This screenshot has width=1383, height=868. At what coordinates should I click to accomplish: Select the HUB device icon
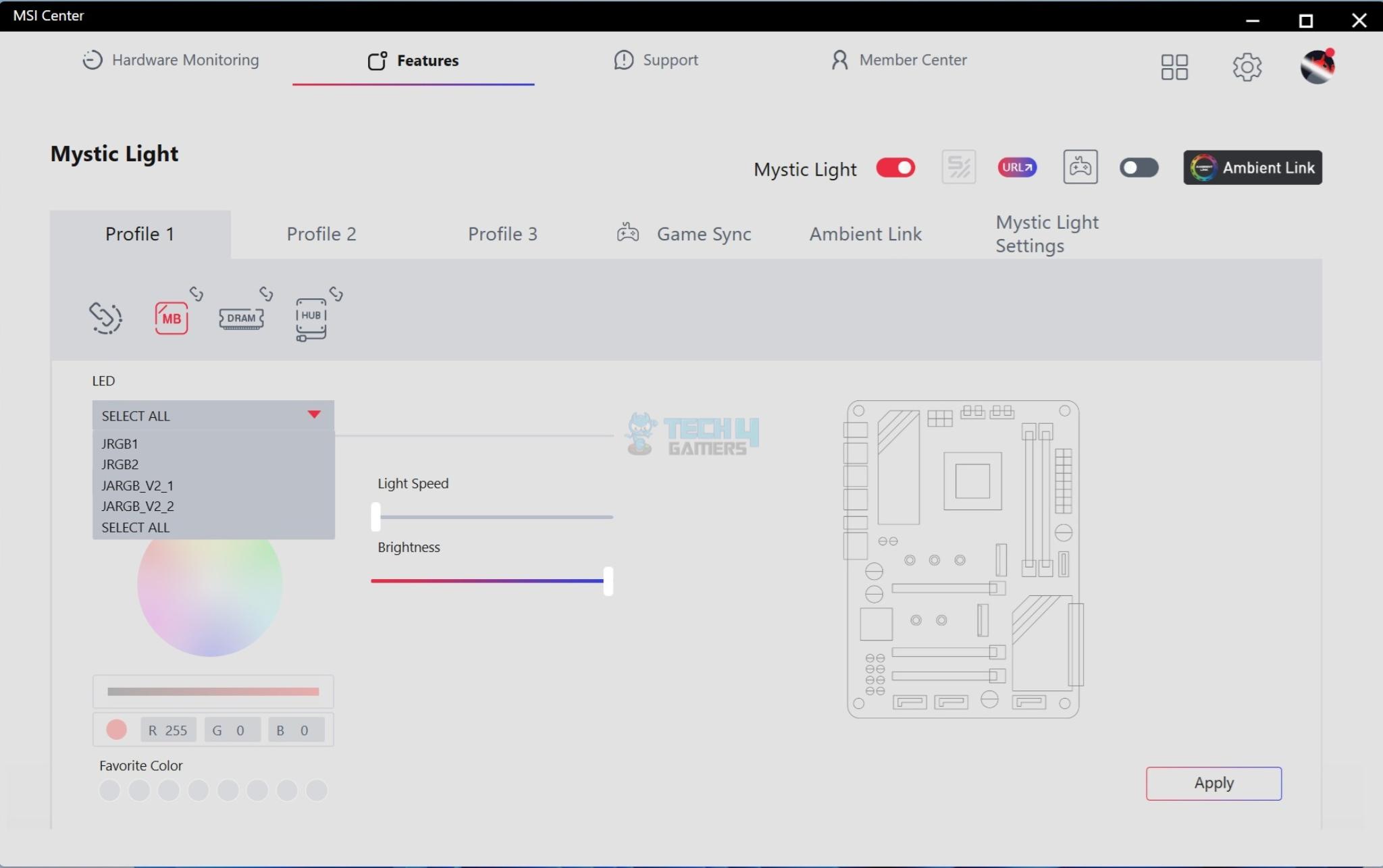coord(311,319)
